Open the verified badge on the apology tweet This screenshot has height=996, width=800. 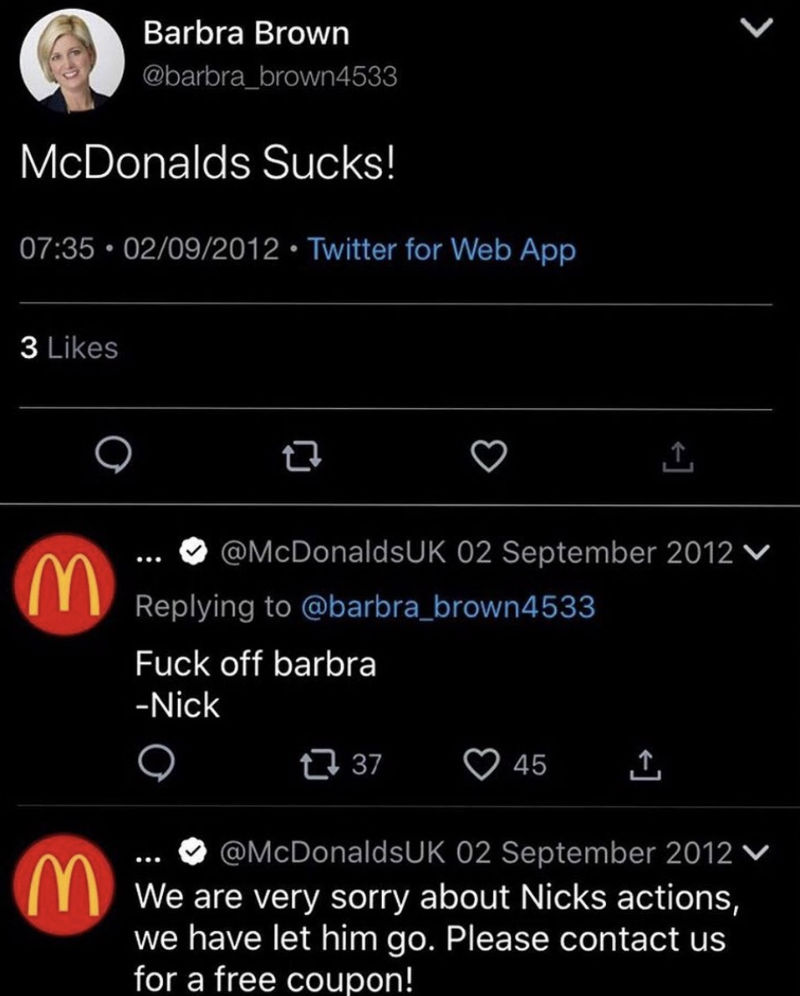click(191, 853)
